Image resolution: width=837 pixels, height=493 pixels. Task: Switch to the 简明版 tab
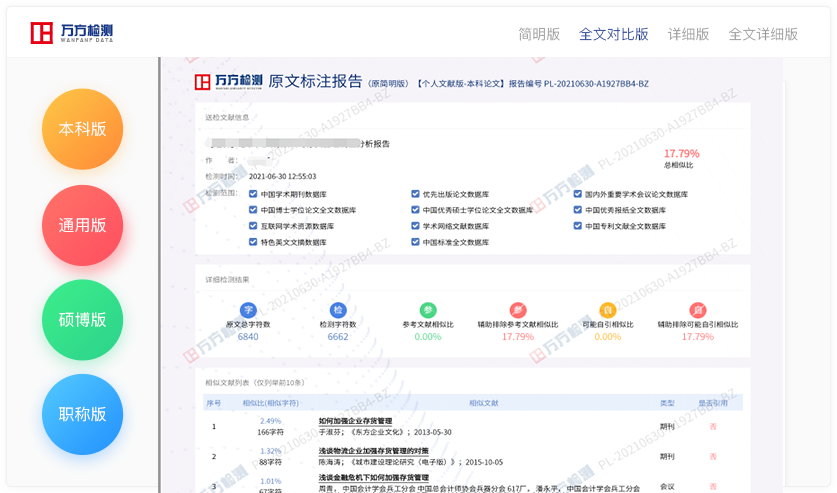point(539,34)
